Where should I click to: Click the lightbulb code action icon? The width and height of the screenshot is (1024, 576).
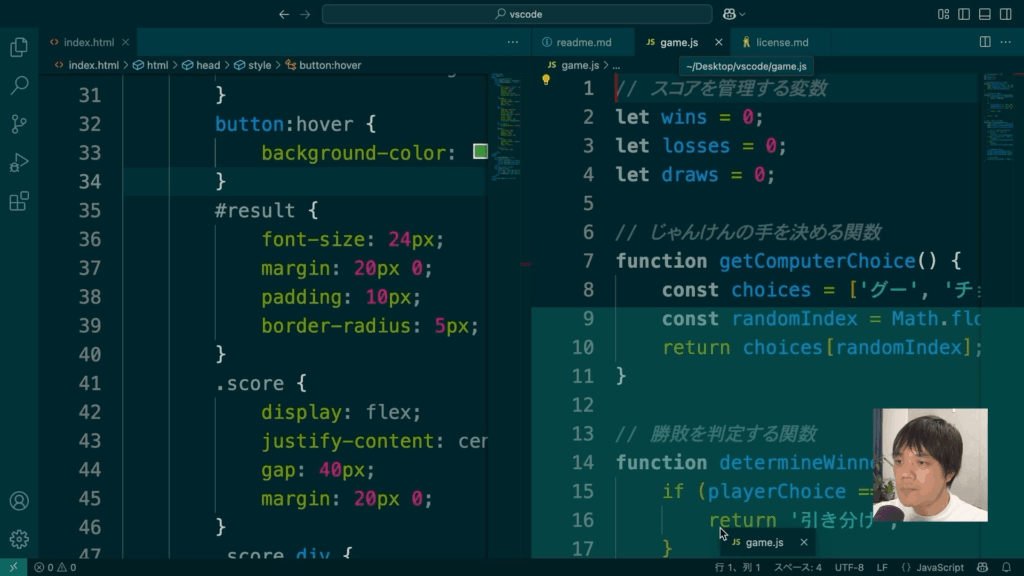click(547, 80)
